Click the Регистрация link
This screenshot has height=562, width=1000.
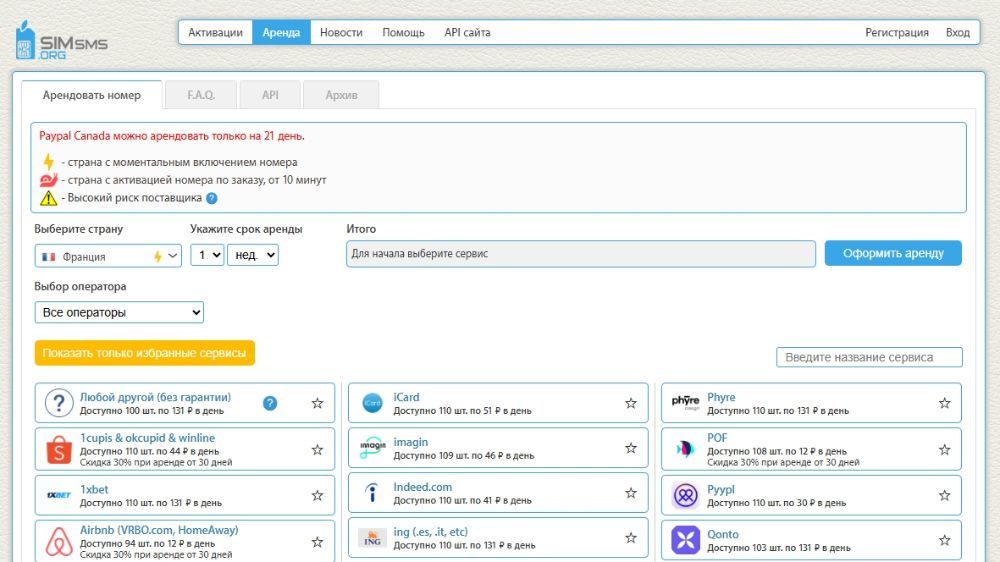tap(897, 33)
